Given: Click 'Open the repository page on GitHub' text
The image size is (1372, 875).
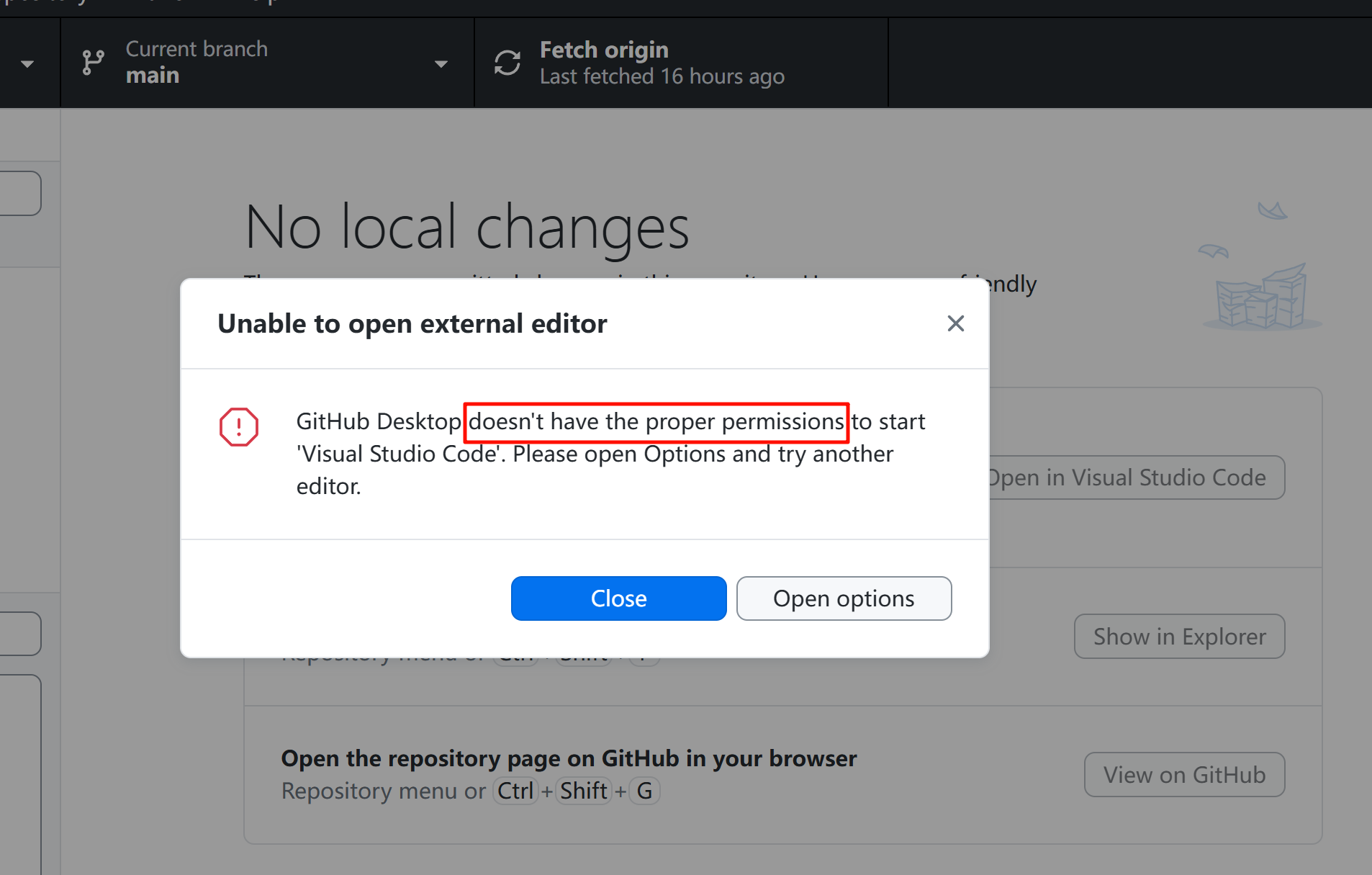Looking at the screenshot, I should 569,758.
